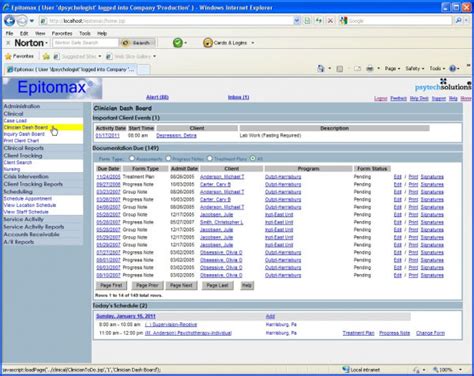Expand the Crisis Intervention sidebar section
The height and width of the screenshot is (376, 474).
26,177
